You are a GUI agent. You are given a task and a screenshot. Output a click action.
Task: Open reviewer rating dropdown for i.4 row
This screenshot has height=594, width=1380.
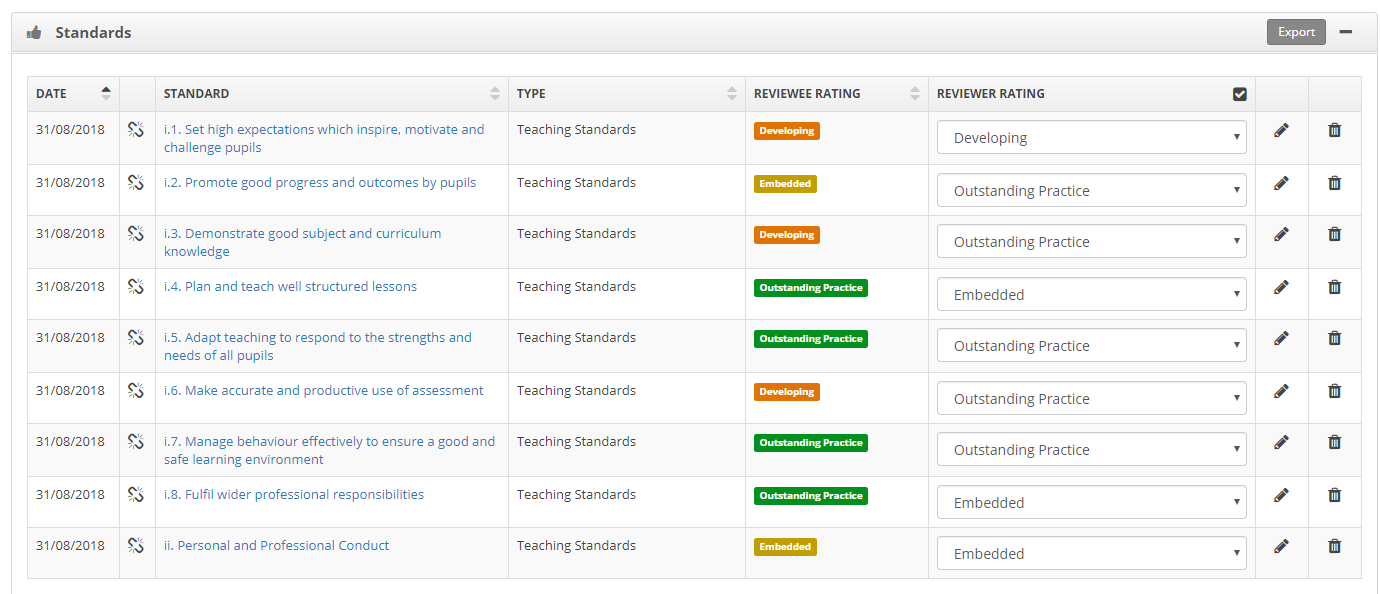click(1091, 295)
